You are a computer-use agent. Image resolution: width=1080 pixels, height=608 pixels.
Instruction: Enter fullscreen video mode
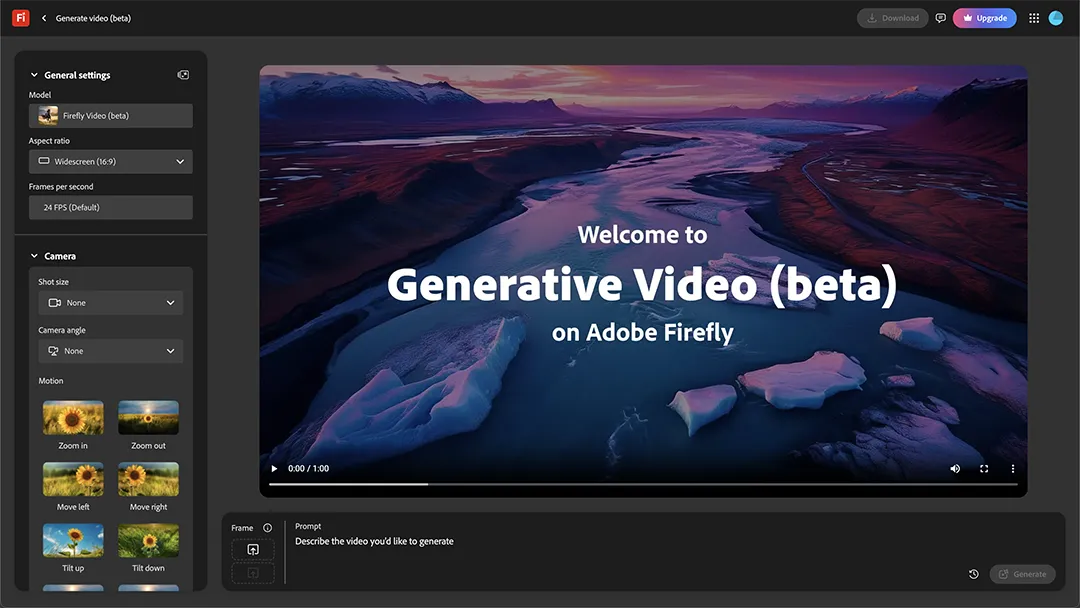984,469
